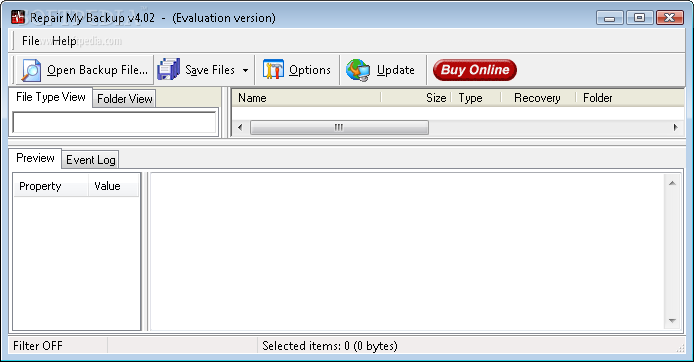Sort by the Type column header

coord(476,98)
